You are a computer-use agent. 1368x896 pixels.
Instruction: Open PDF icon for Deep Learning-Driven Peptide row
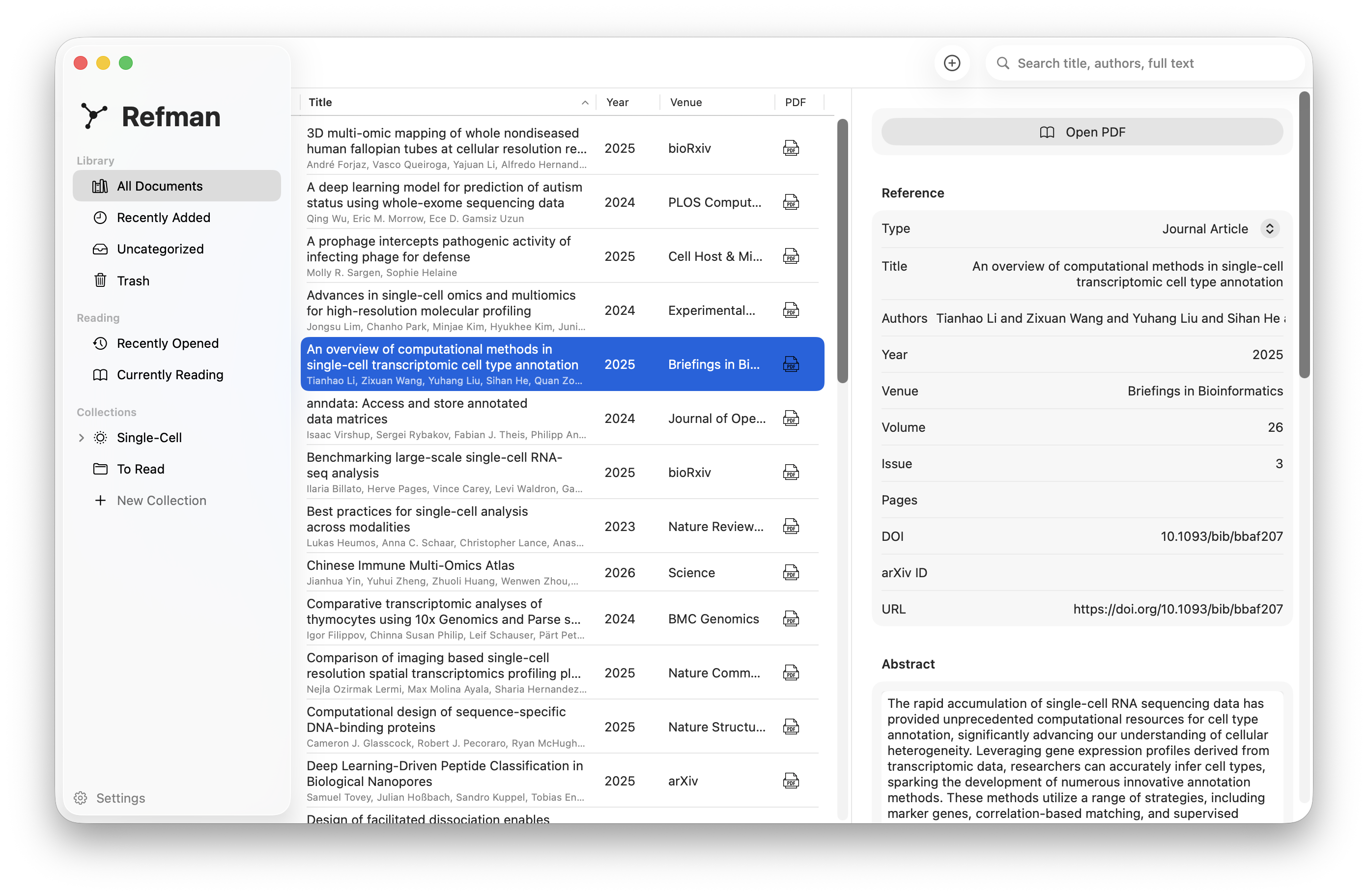click(791, 781)
